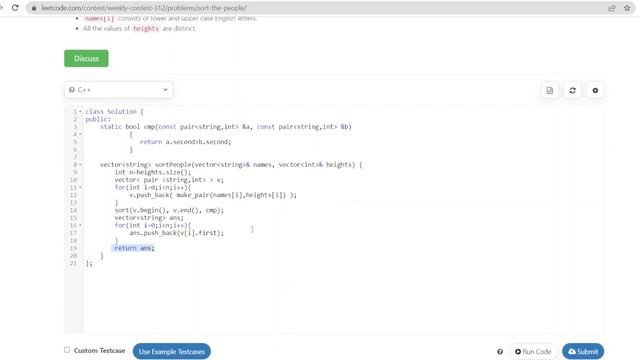The width and height of the screenshot is (640, 360).
Task: Collapse the for loop fold at line 11
Action: [x=80, y=187]
